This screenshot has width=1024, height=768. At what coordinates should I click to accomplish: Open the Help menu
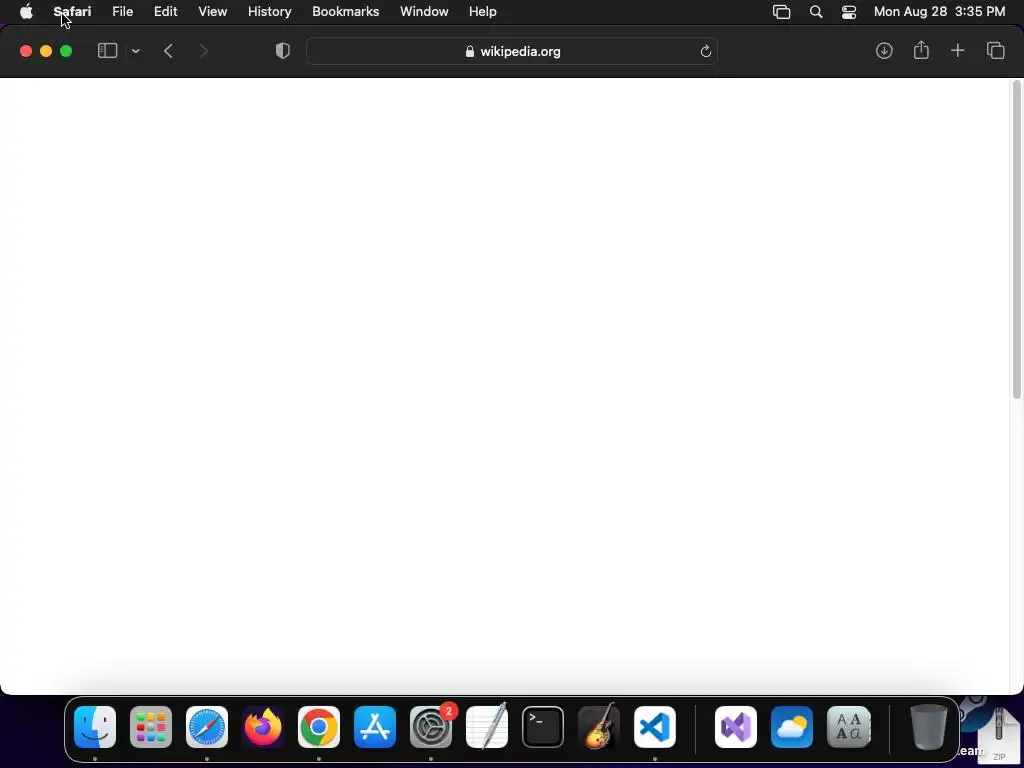pyautogui.click(x=483, y=12)
